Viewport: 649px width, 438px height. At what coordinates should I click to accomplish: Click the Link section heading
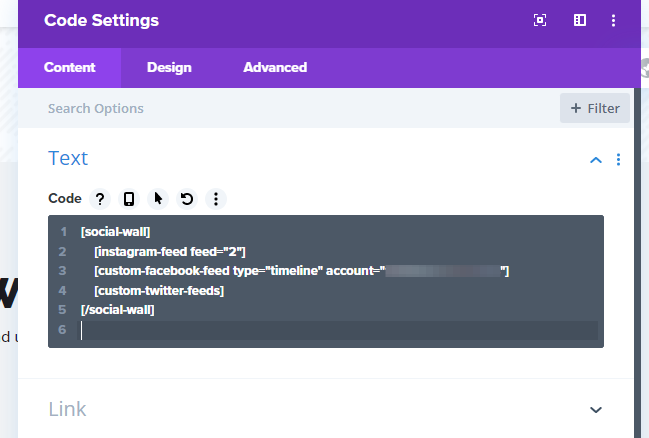tap(67, 409)
